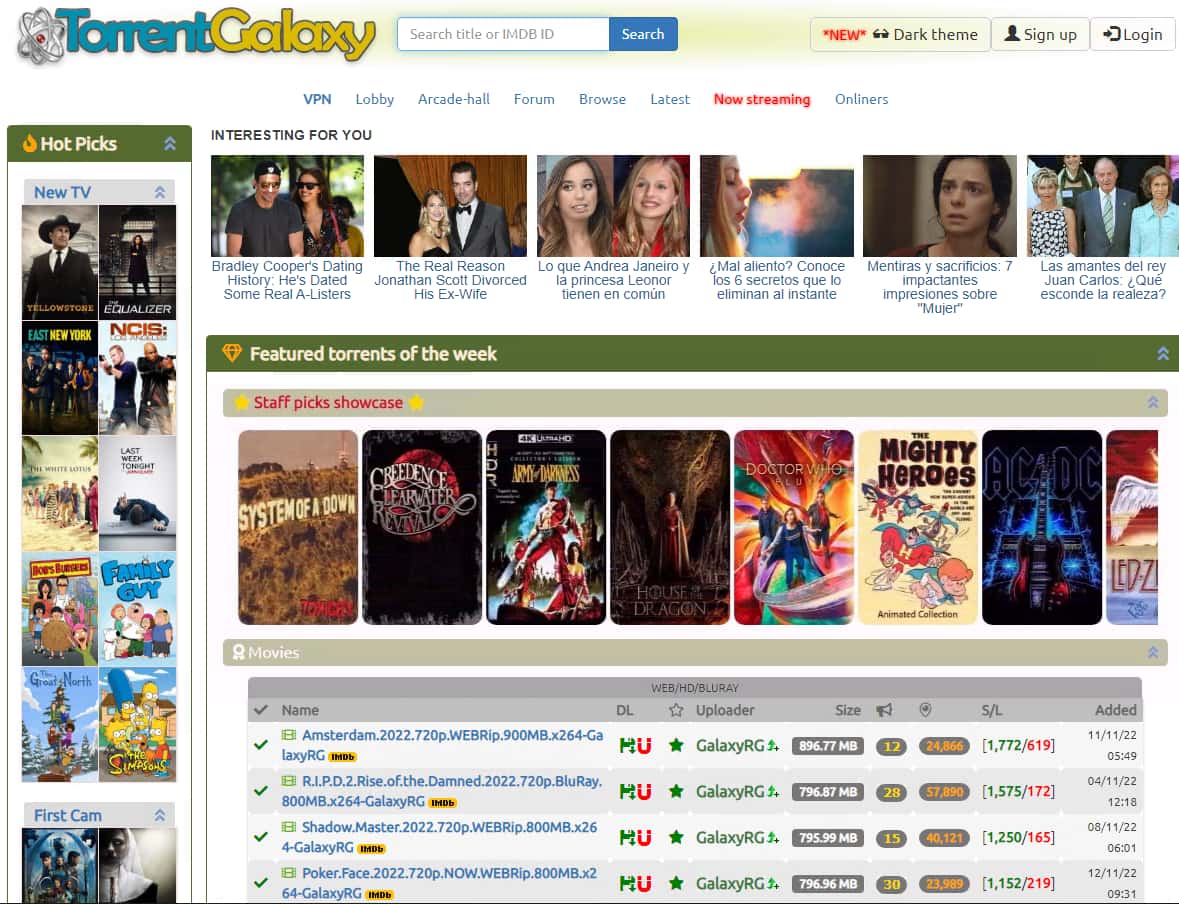Open House of the Dragon poster
Viewport: 1179px width, 904px height.
pos(670,527)
